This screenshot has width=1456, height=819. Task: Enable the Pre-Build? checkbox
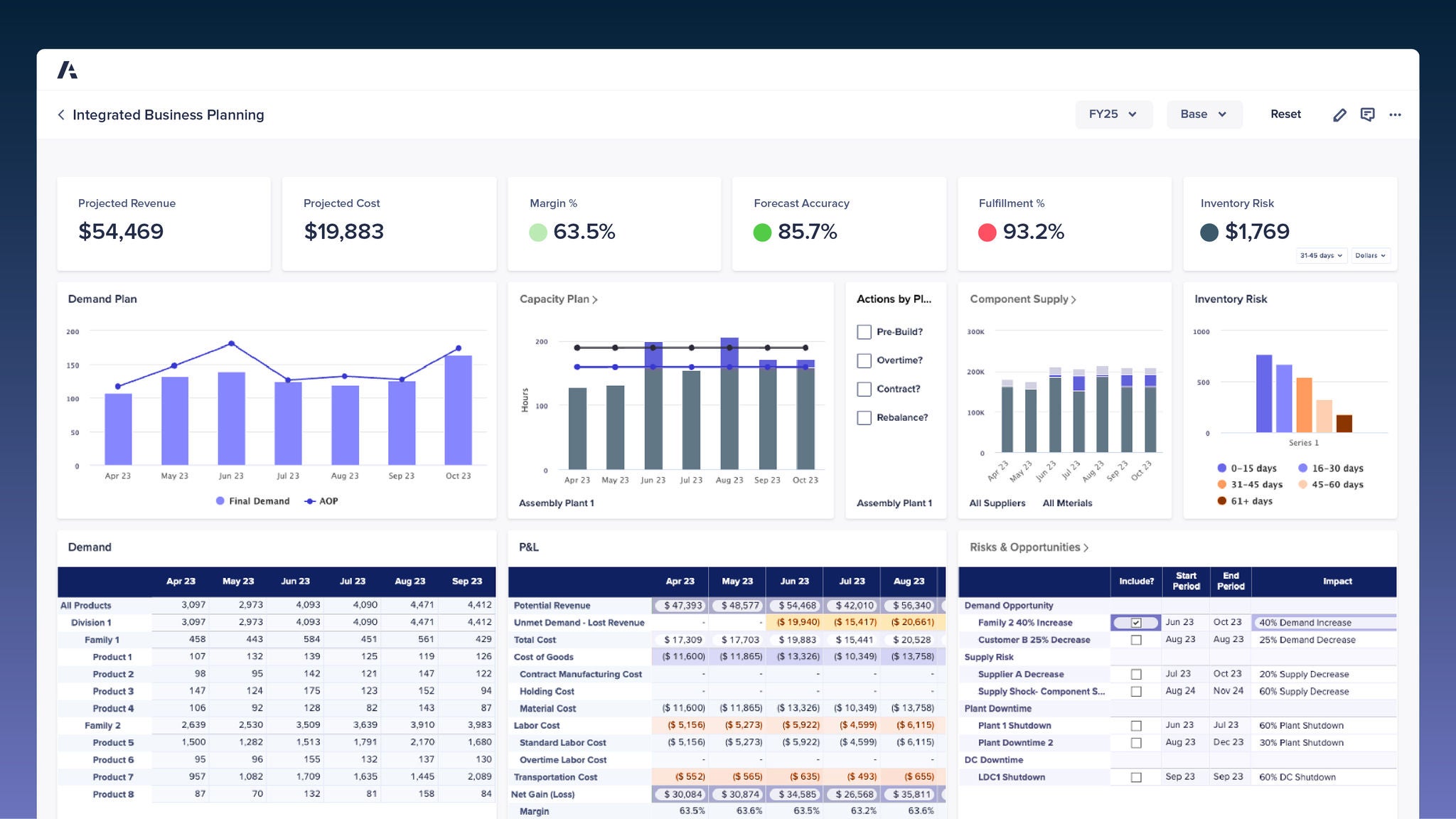[864, 332]
